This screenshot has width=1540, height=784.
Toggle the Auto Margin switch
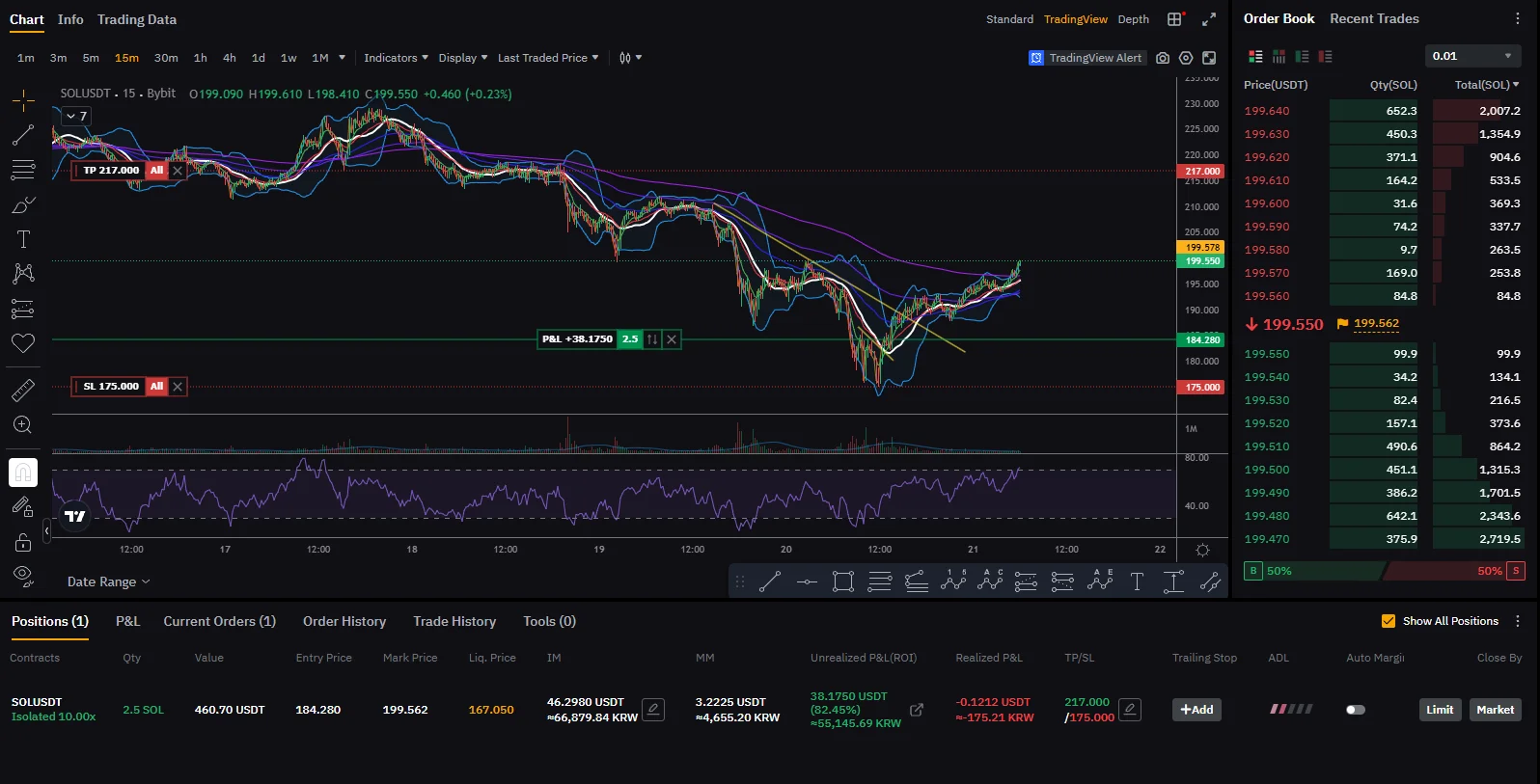click(1356, 710)
